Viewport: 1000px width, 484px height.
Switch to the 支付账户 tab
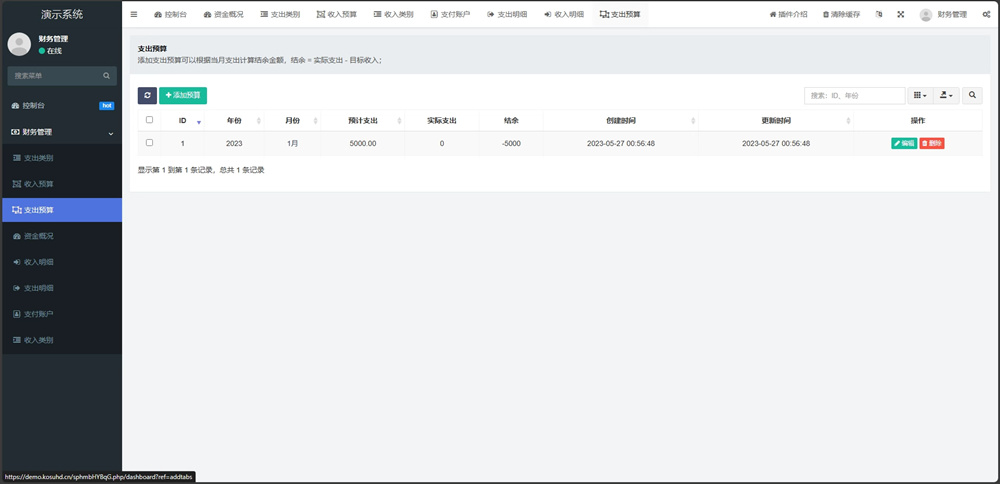pos(450,14)
